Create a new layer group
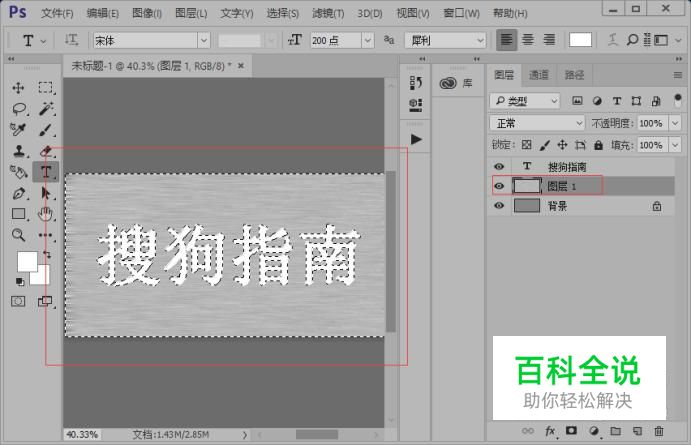This screenshot has width=691, height=445. tap(615, 431)
